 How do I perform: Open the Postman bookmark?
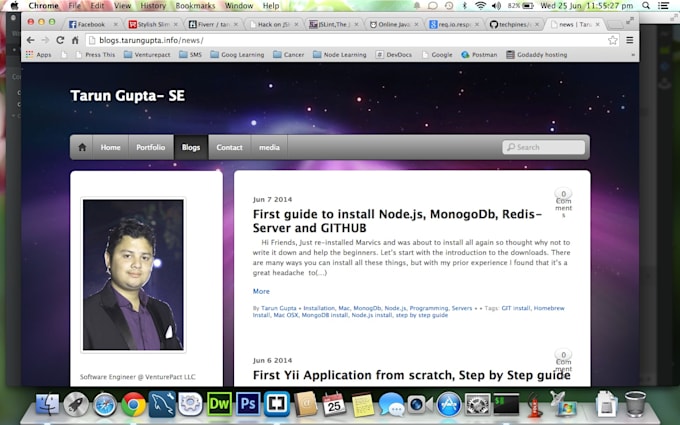pos(479,55)
